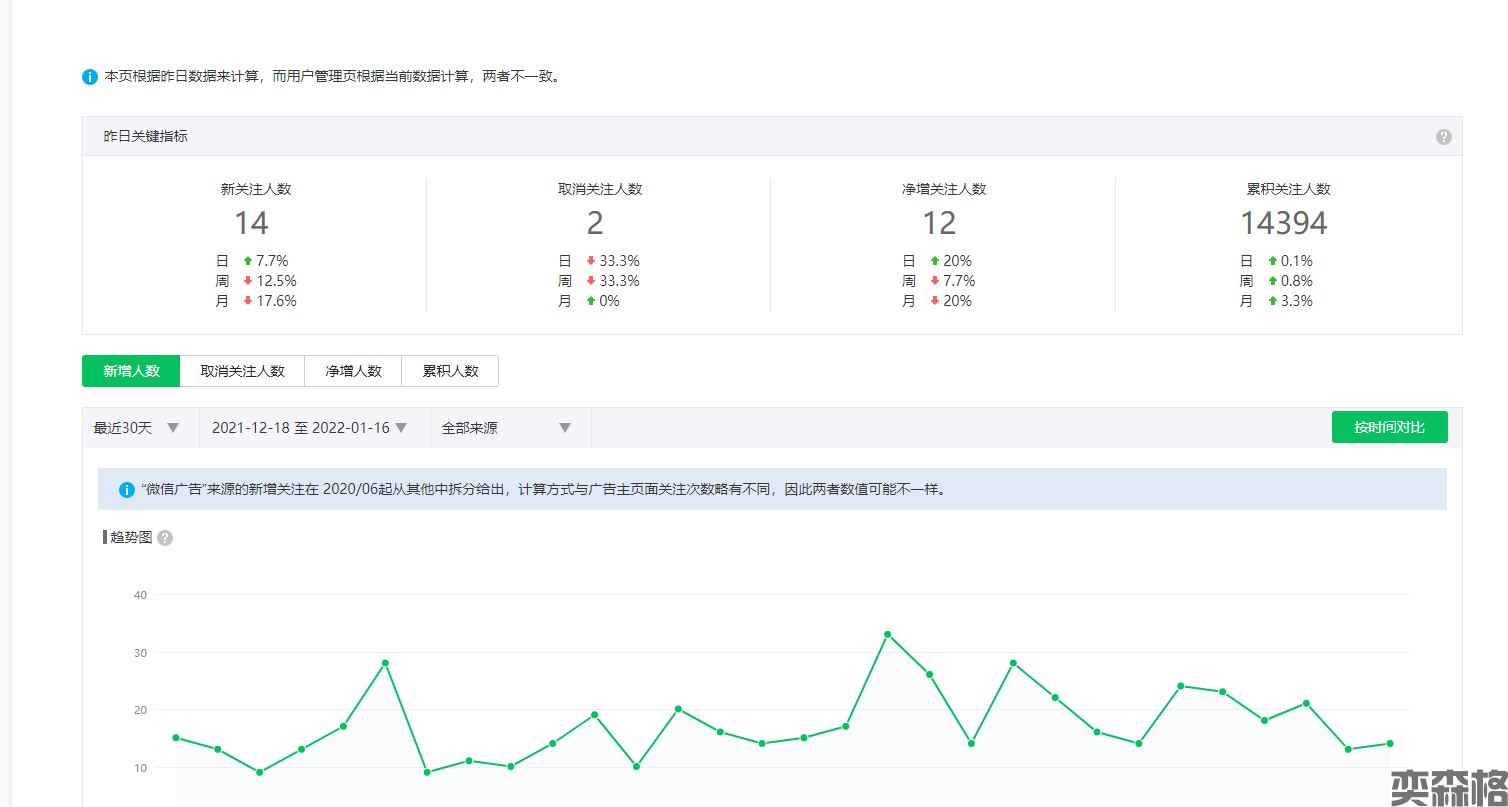Image resolution: width=1508 pixels, height=807 pixels.
Task: Click the green up arrow for 累积关注人数 monthly
Action: point(1273,301)
